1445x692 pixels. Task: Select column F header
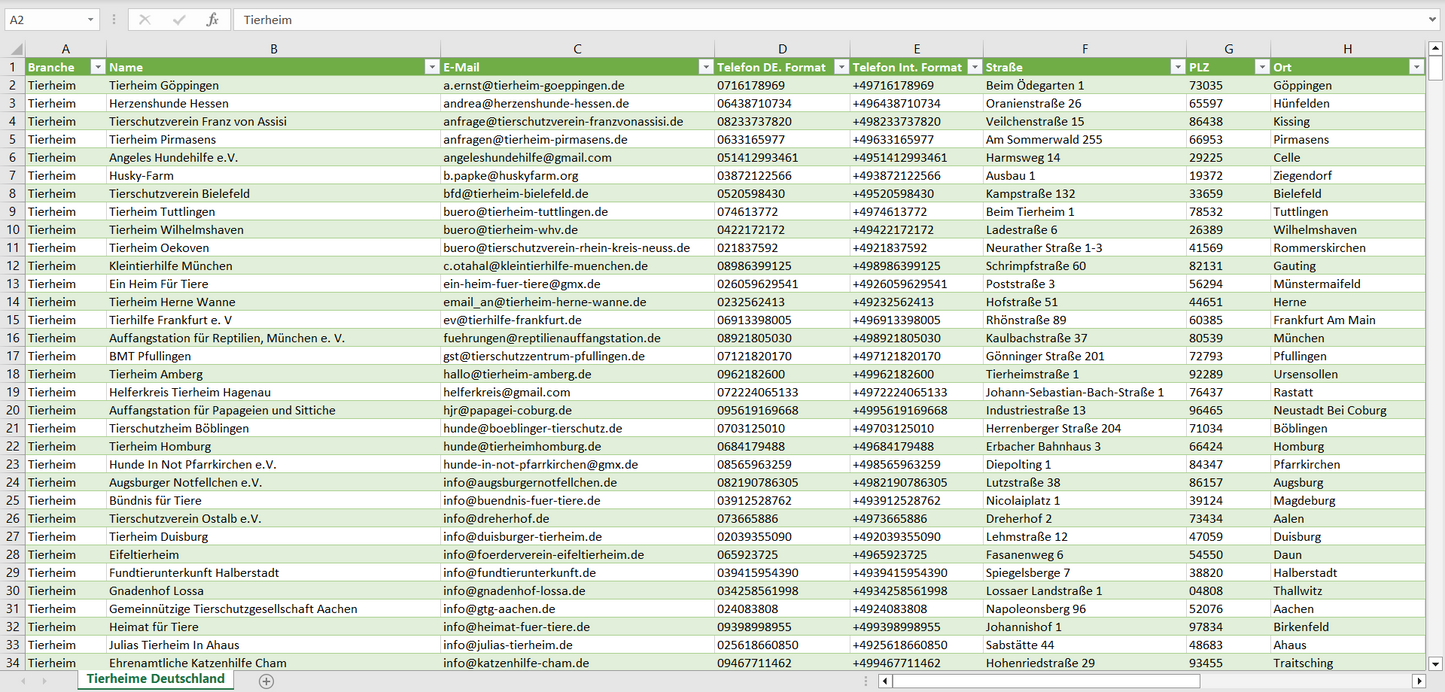pyautogui.click(x=1085, y=49)
